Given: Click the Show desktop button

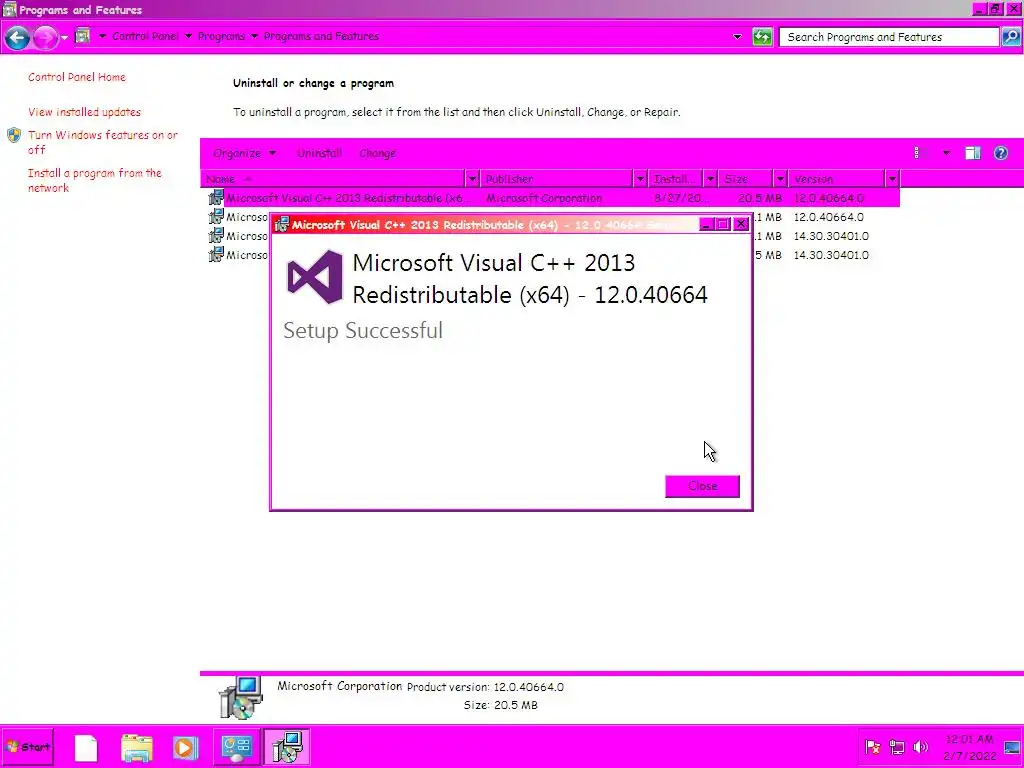Looking at the screenshot, I should click(1012, 747).
